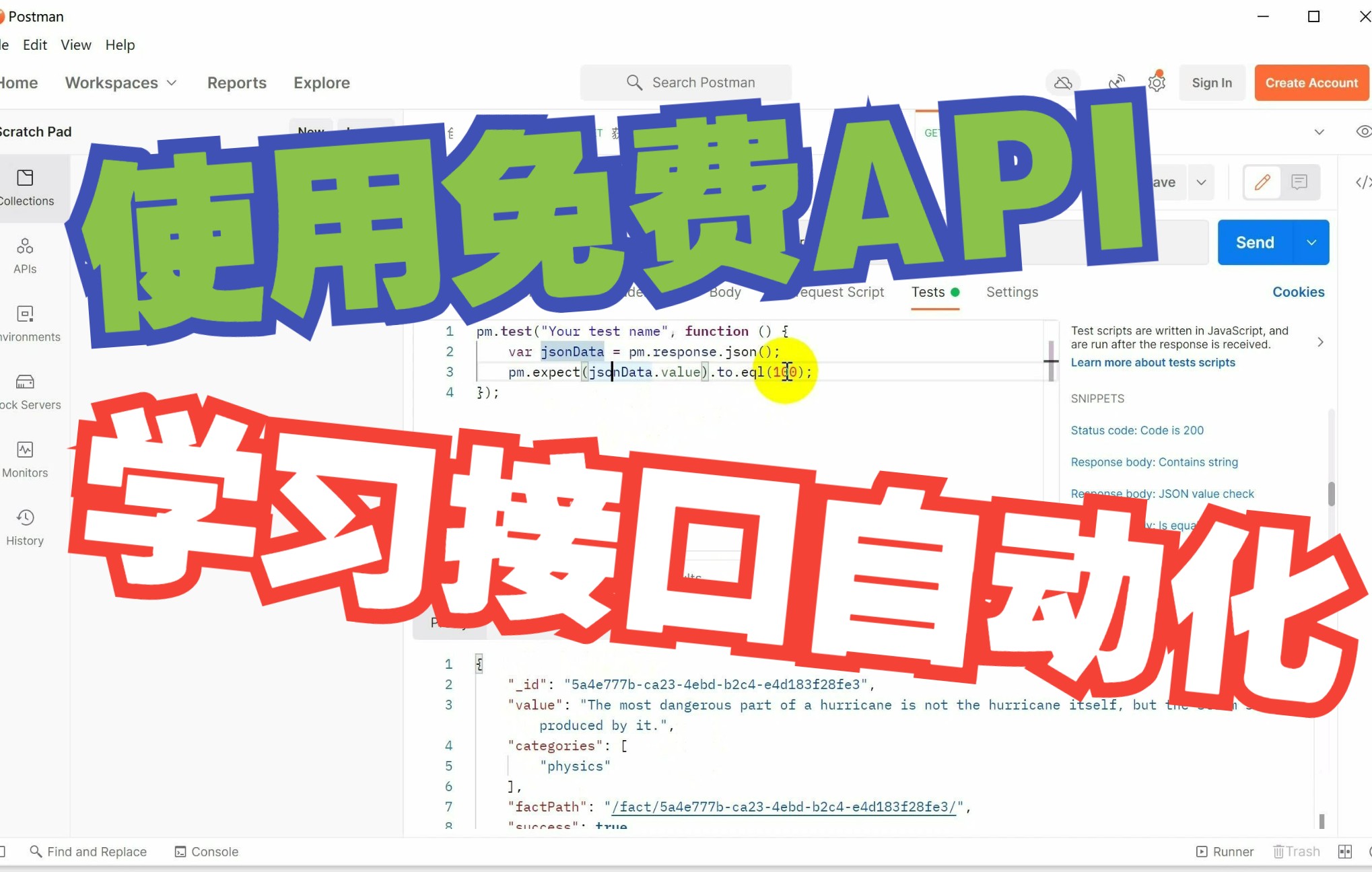The width and height of the screenshot is (1372, 872).
Task: Open Learn more about tests scripts link
Action: tap(1153, 362)
